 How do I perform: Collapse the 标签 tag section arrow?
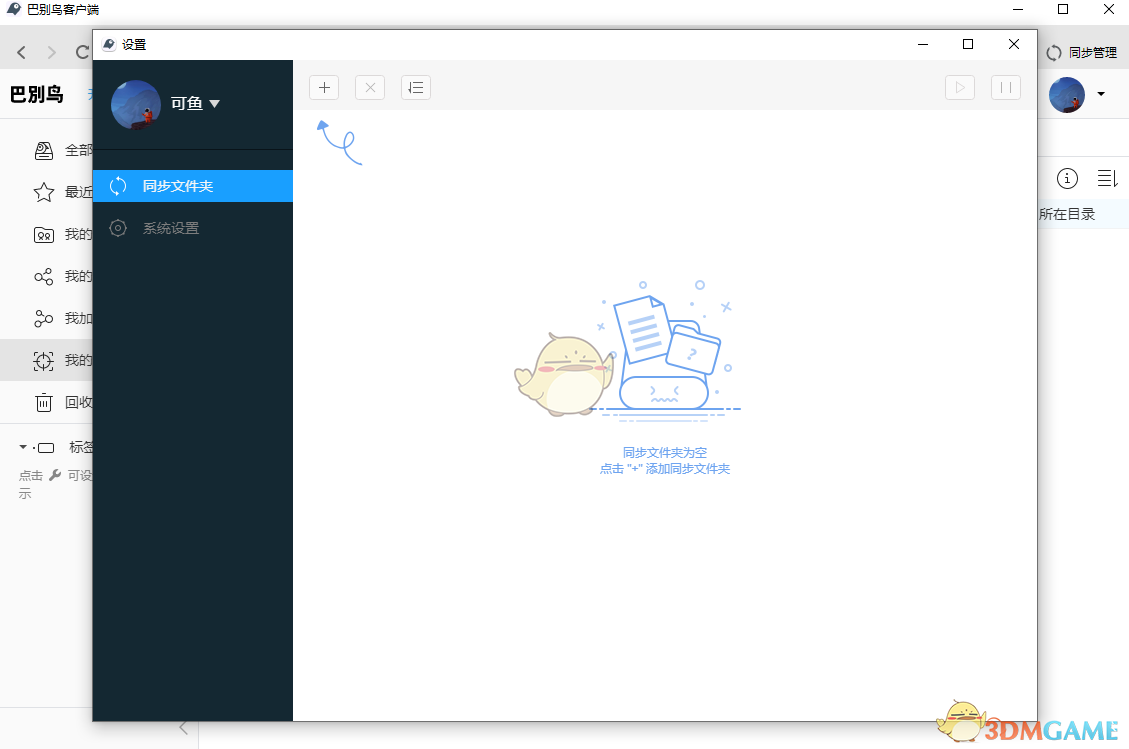click(23, 447)
